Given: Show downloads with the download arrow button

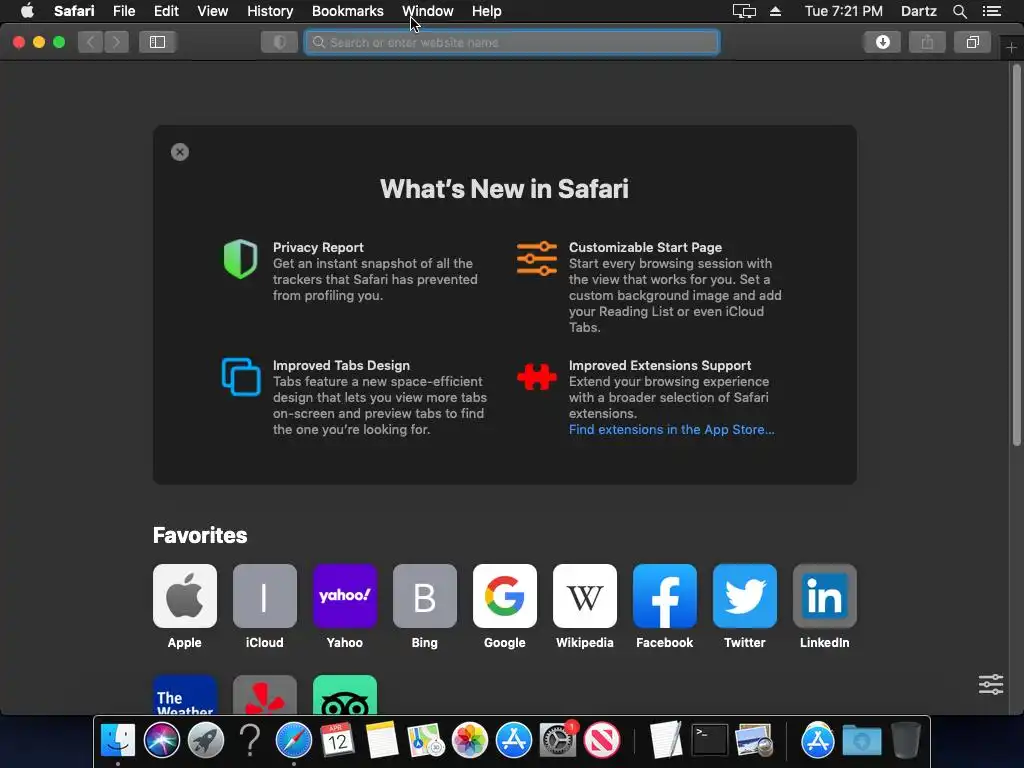Looking at the screenshot, I should click(882, 42).
